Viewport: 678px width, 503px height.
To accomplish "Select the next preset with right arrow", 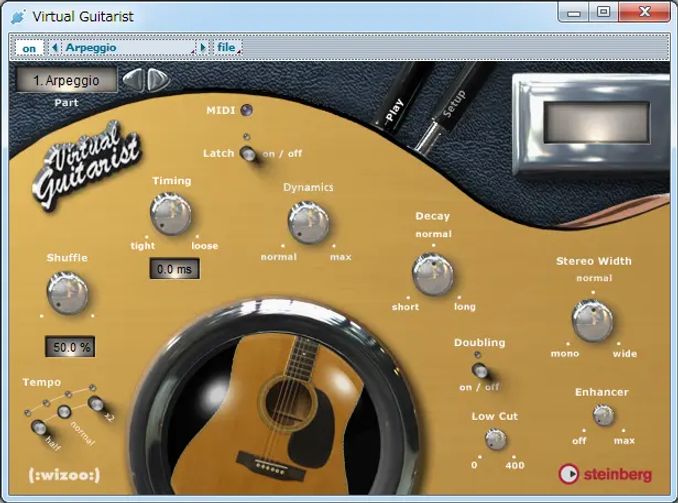I will [x=203, y=47].
